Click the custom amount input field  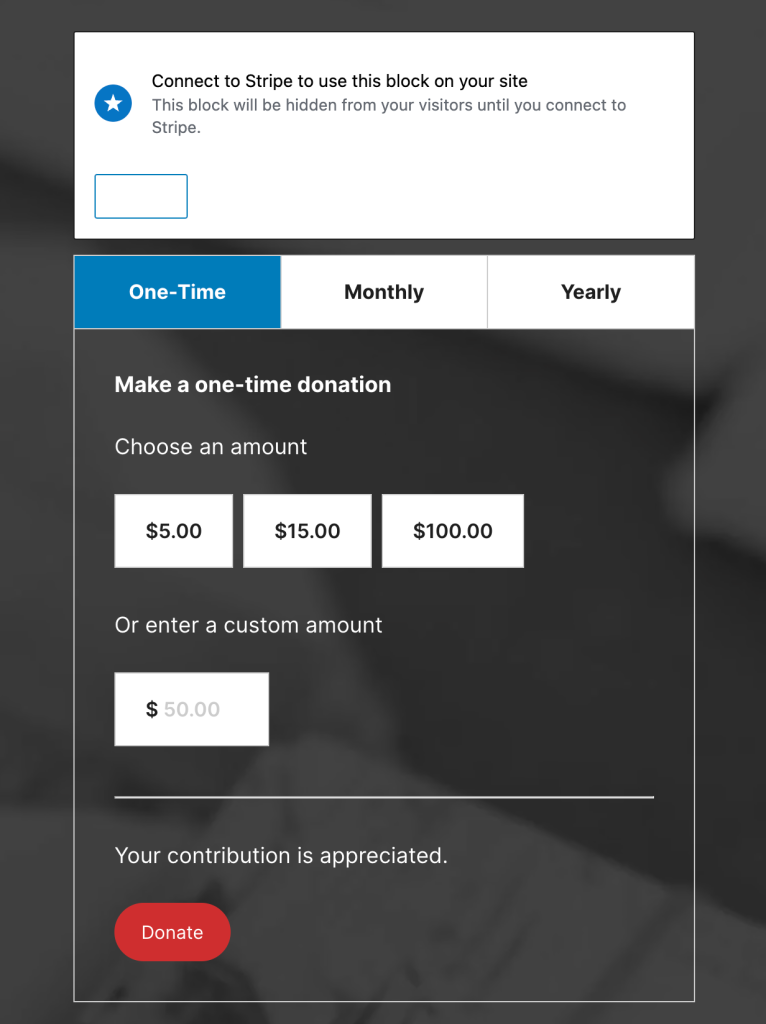tap(191, 709)
